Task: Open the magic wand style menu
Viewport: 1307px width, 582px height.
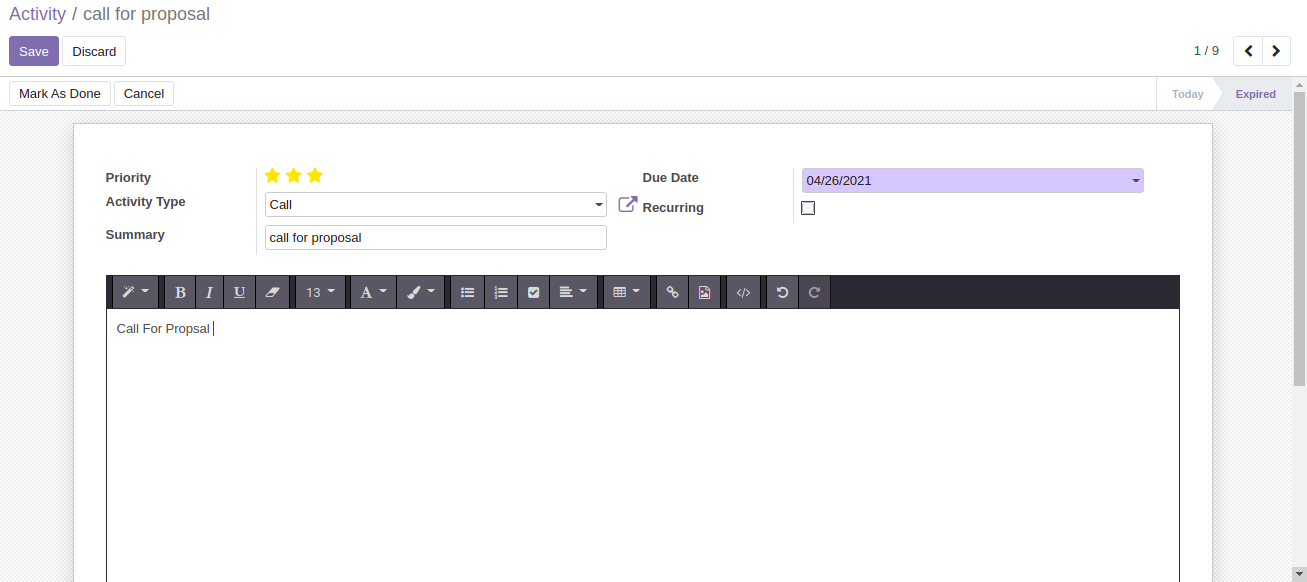Action: coord(135,292)
